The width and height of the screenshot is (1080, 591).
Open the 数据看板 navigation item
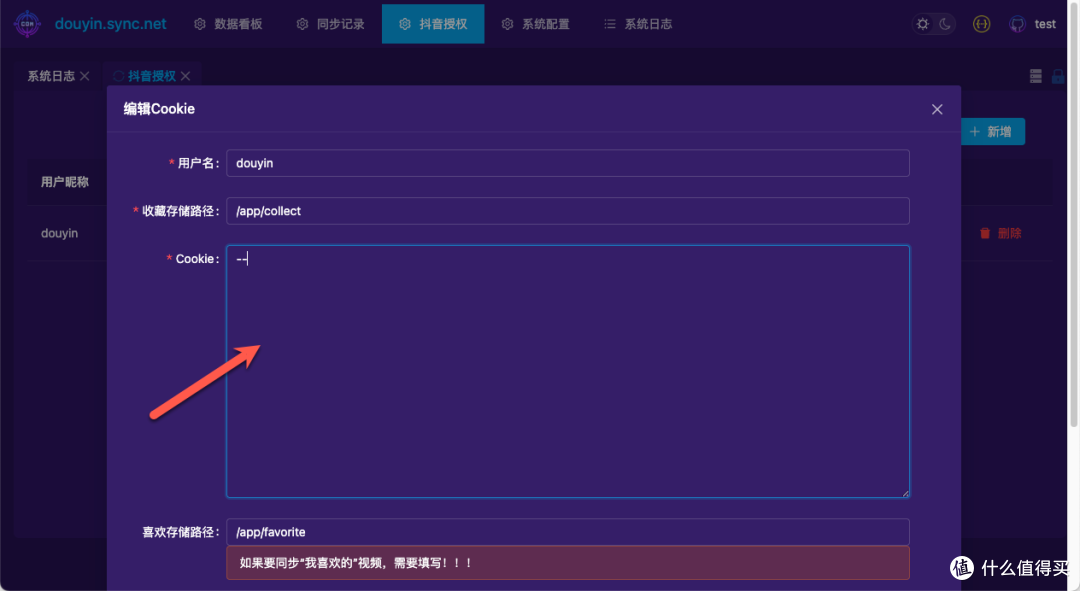tap(236, 23)
